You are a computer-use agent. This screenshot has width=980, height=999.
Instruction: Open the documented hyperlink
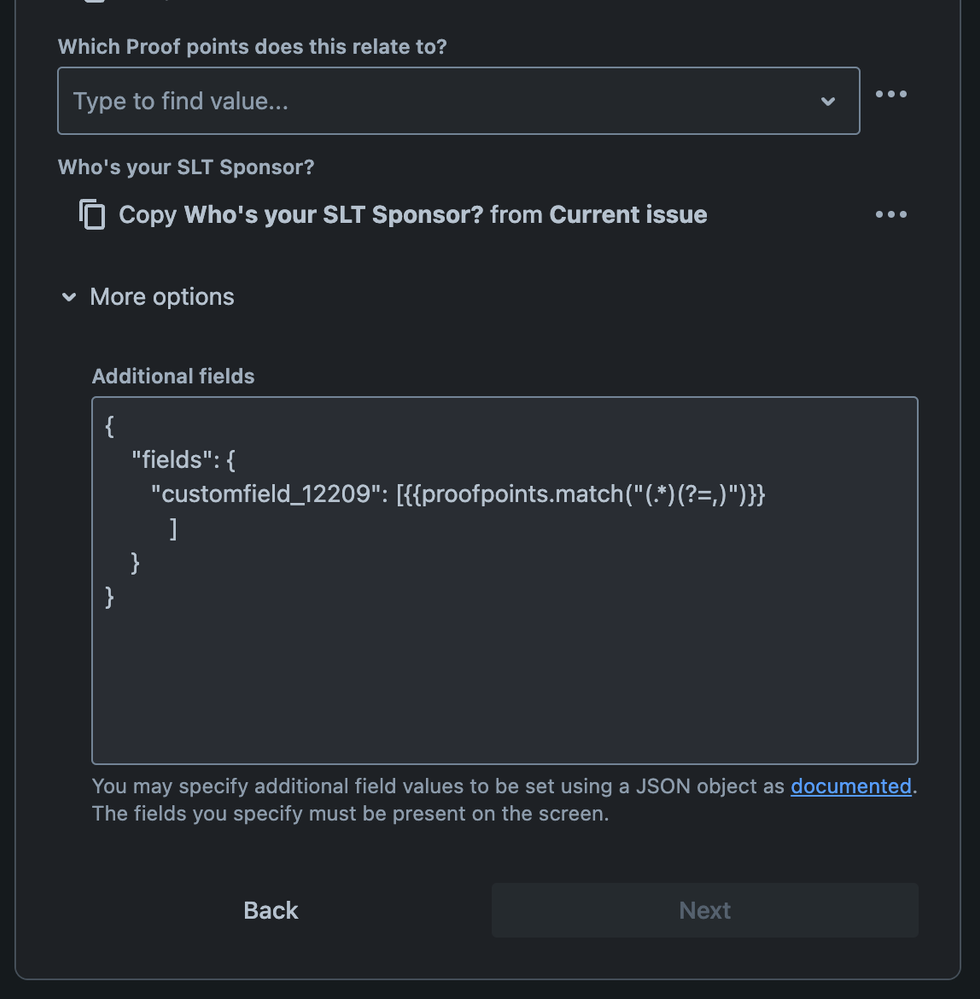851,786
